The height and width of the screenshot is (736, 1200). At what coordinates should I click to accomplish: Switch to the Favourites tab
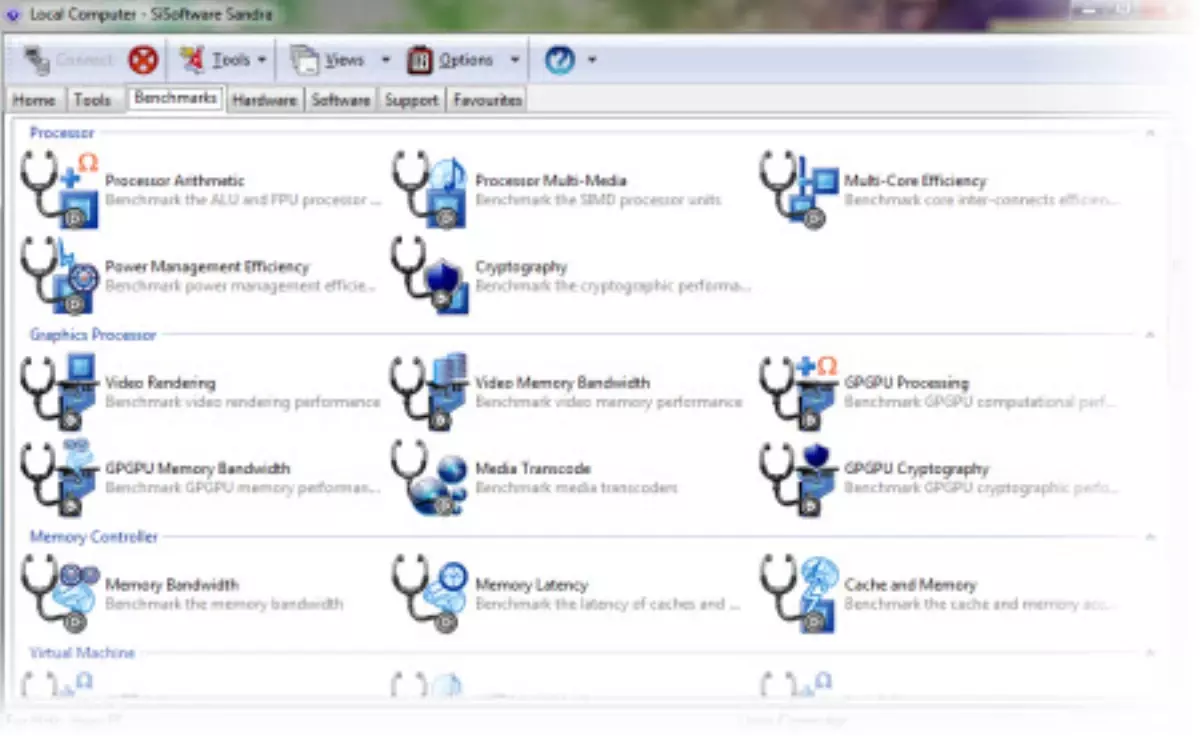click(487, 100)
